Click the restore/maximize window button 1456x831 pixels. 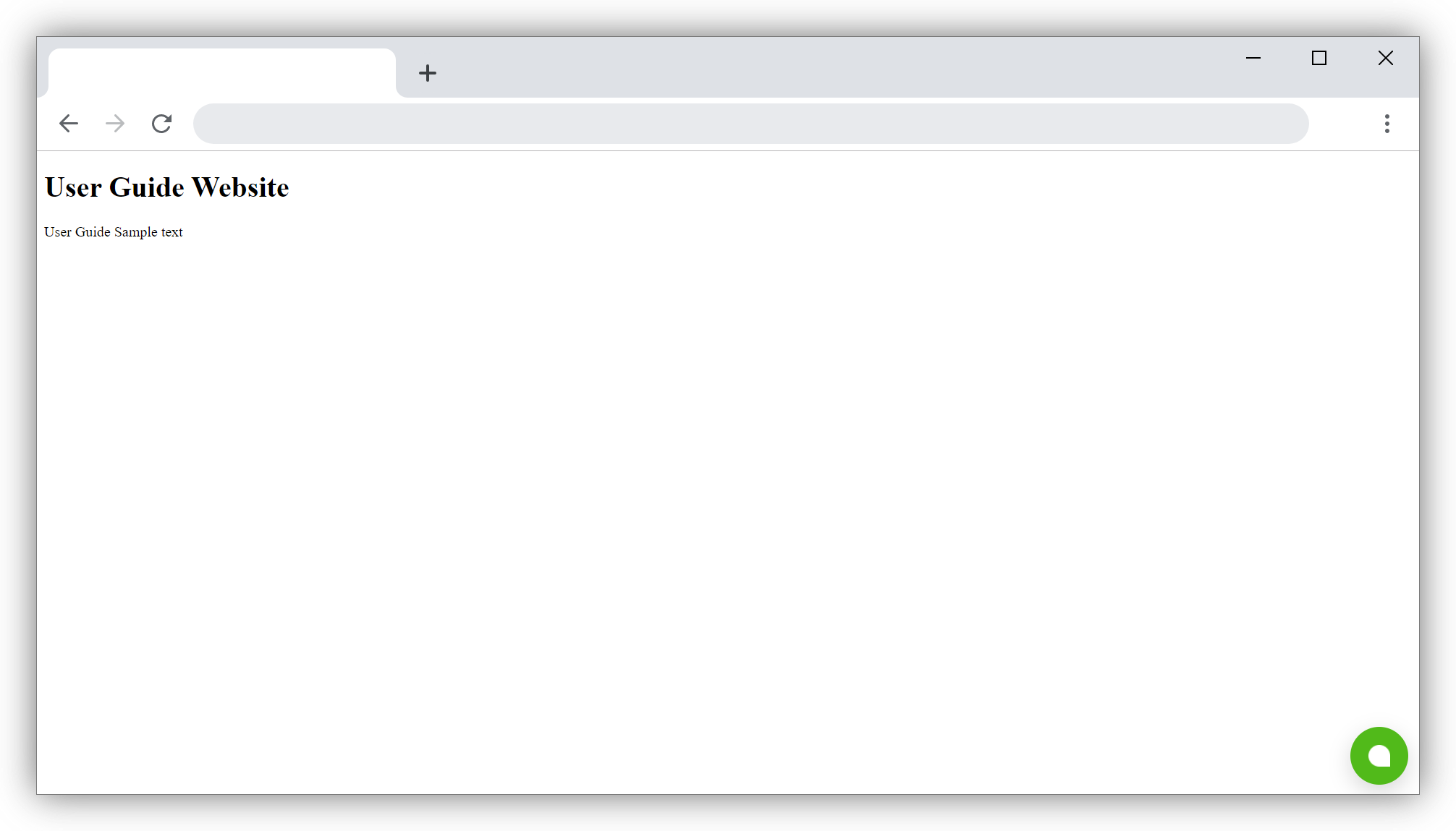point(1319,57)
